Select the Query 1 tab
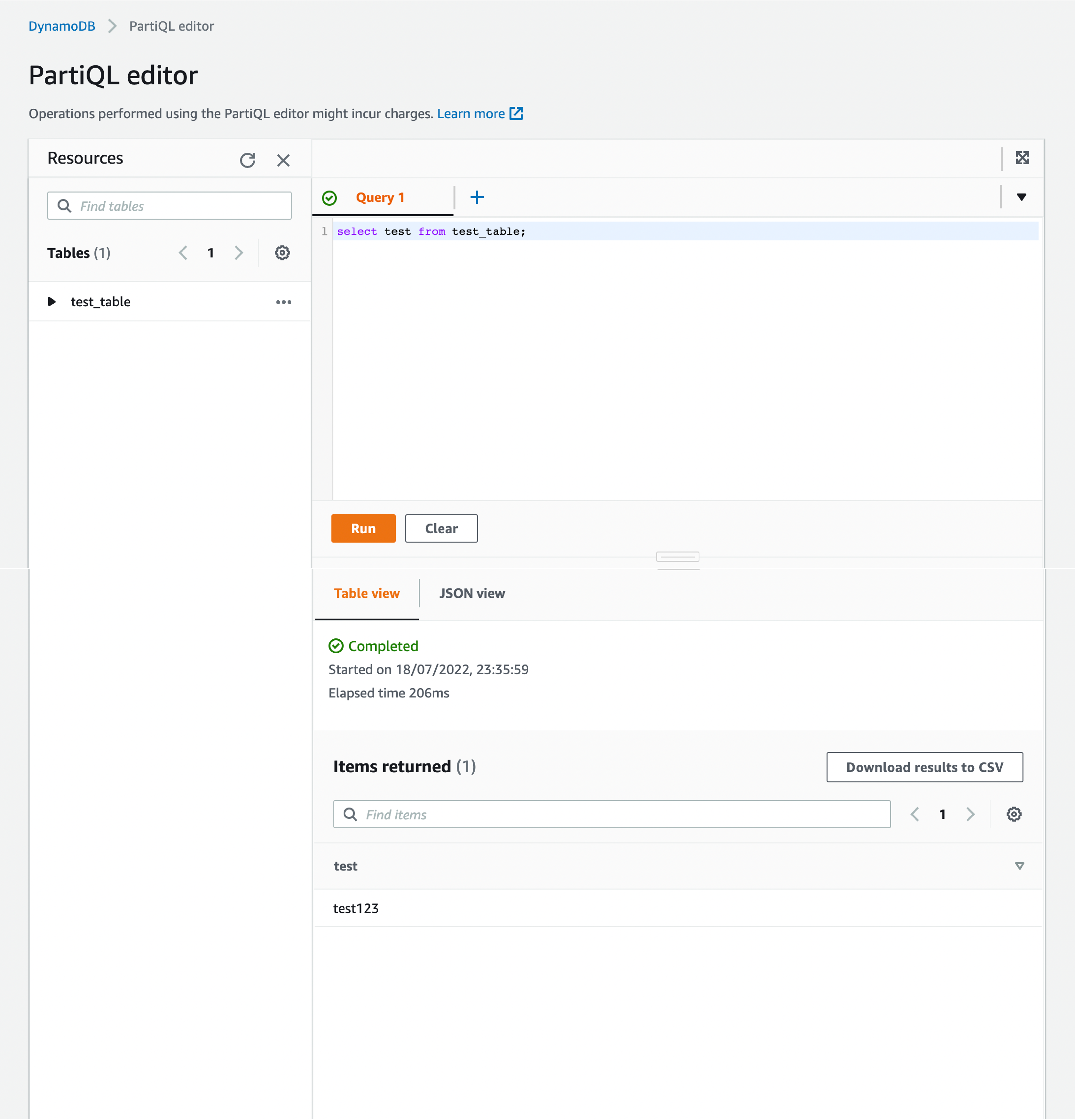 tap(380, 198)
